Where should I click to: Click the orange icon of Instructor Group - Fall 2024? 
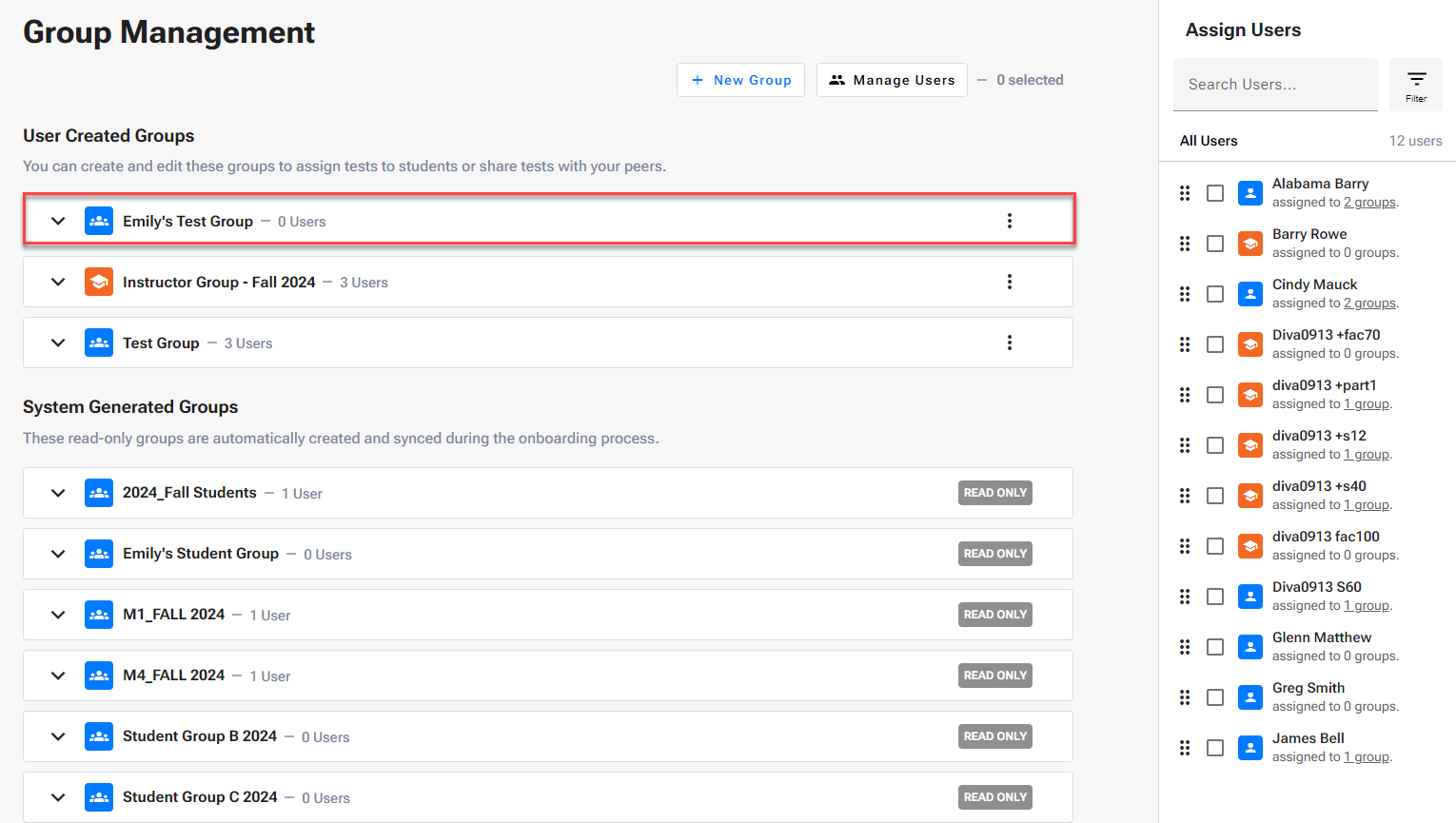[99, 282]
